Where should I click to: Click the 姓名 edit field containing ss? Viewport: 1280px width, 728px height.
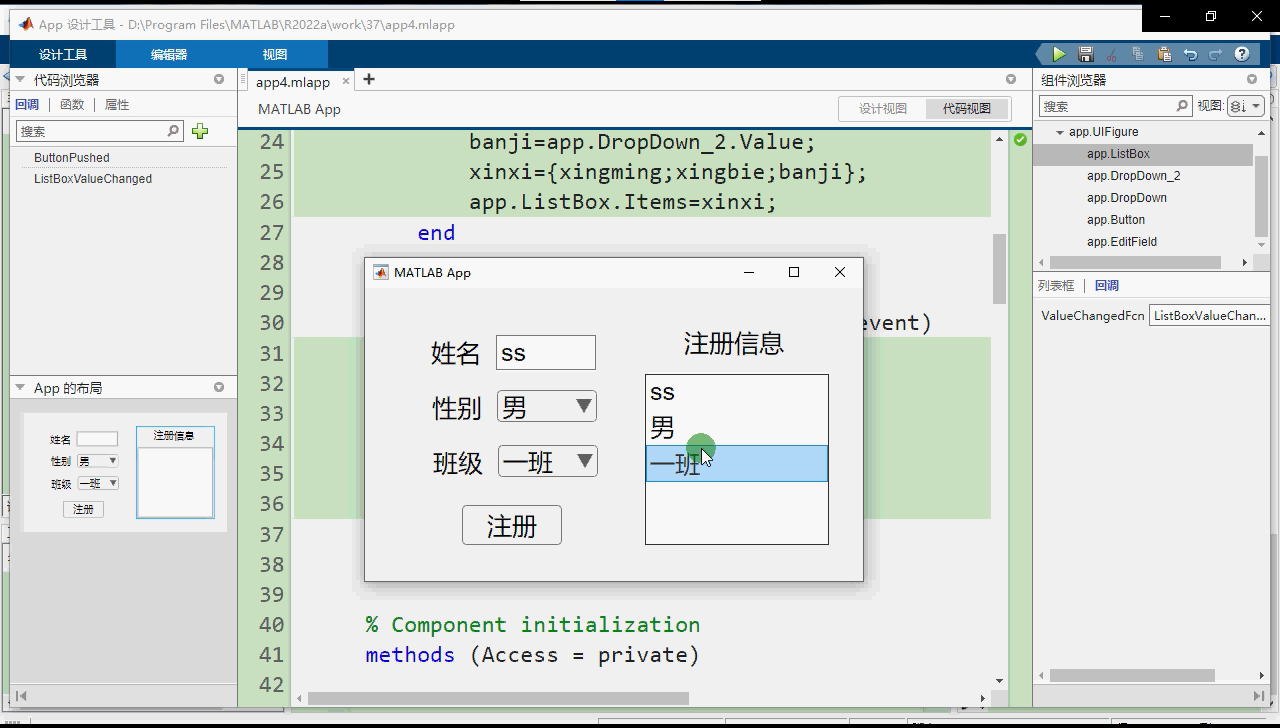(x=546, y=353)
